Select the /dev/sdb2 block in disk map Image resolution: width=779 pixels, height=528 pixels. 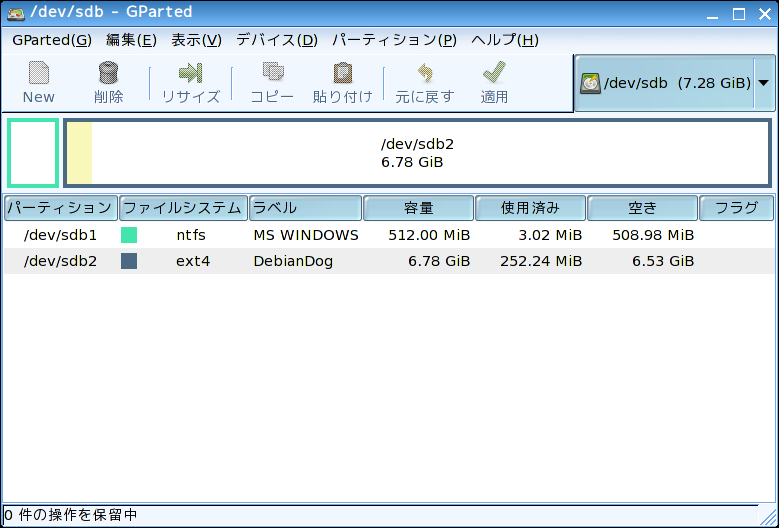417,153
